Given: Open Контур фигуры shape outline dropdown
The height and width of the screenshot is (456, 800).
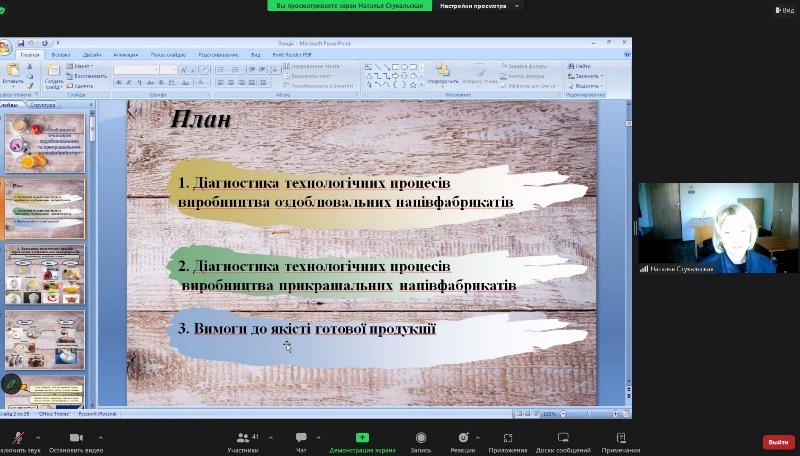Looking at the screenshot, I should (x=524, y=76).
